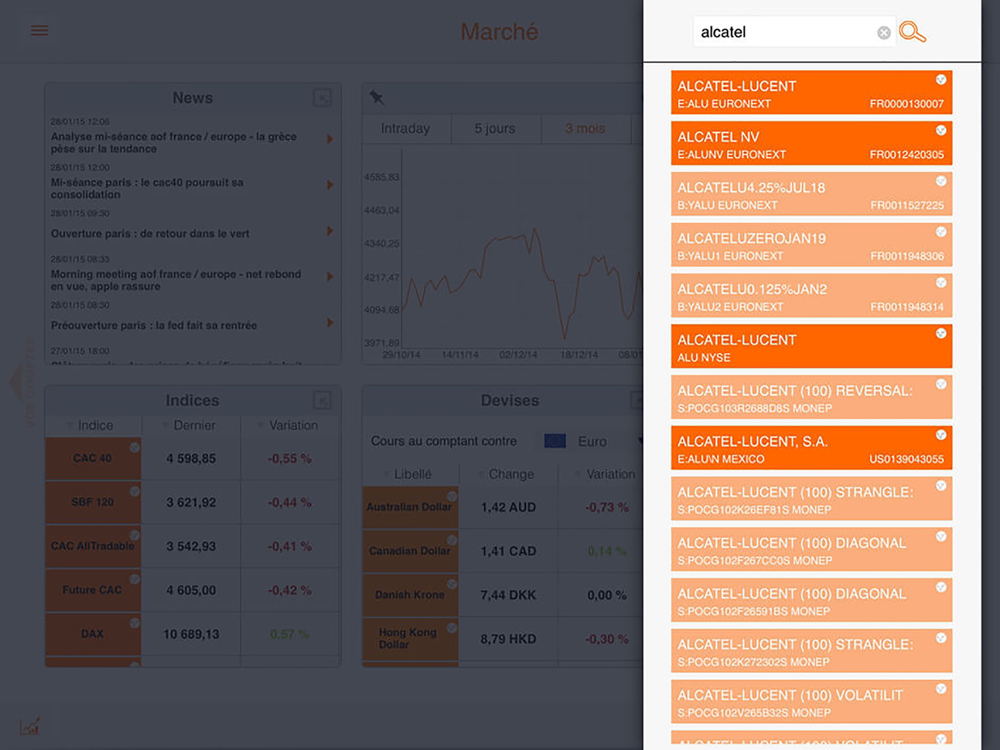Screen dimensions: 1000x750
Task: Open the Euro currency dropdown
Action: (592, 441)
